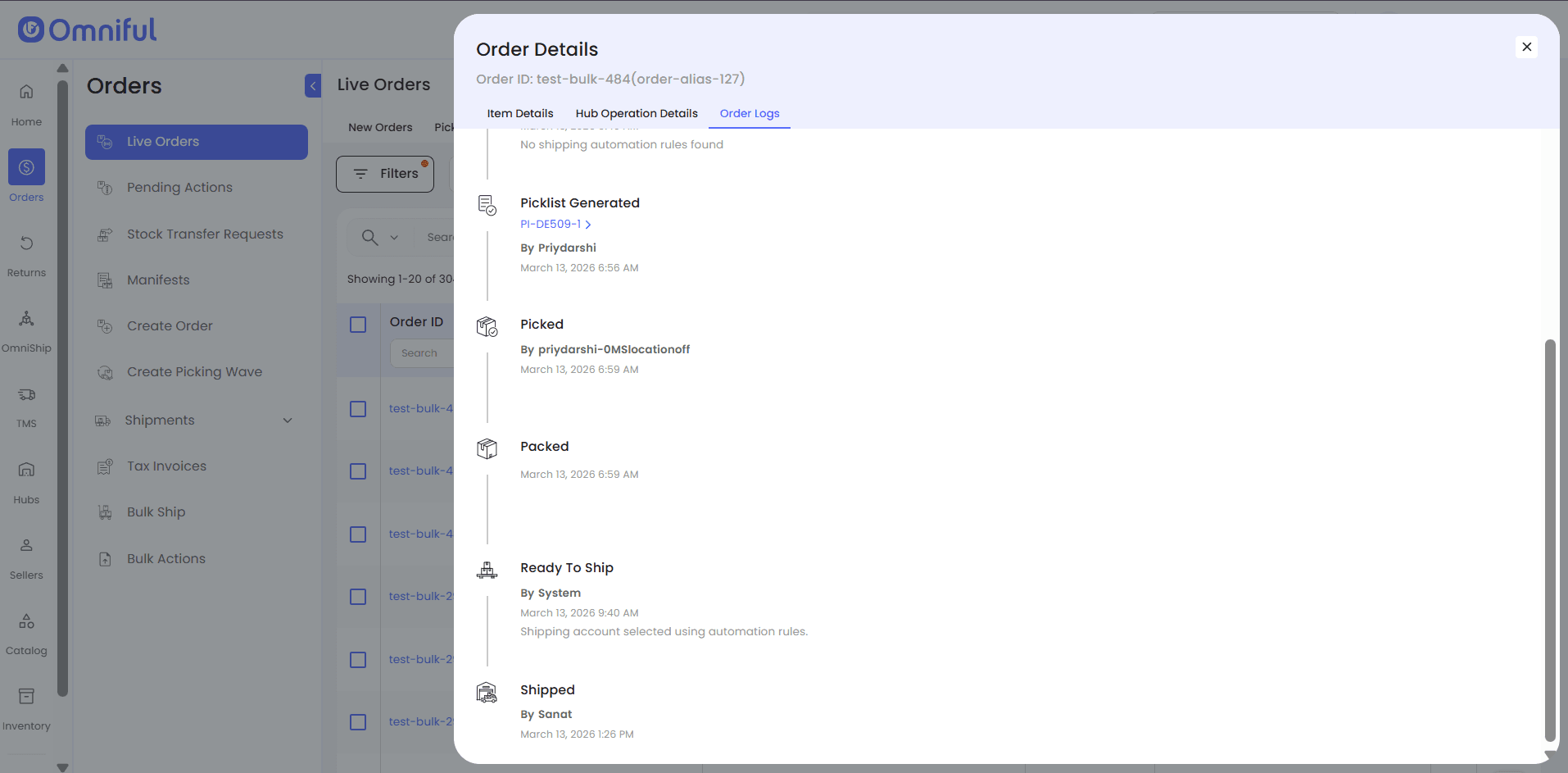This screenshot has height=773, width=1568.
Task: Click the Filters button
Action: click(x=385, y=174)
